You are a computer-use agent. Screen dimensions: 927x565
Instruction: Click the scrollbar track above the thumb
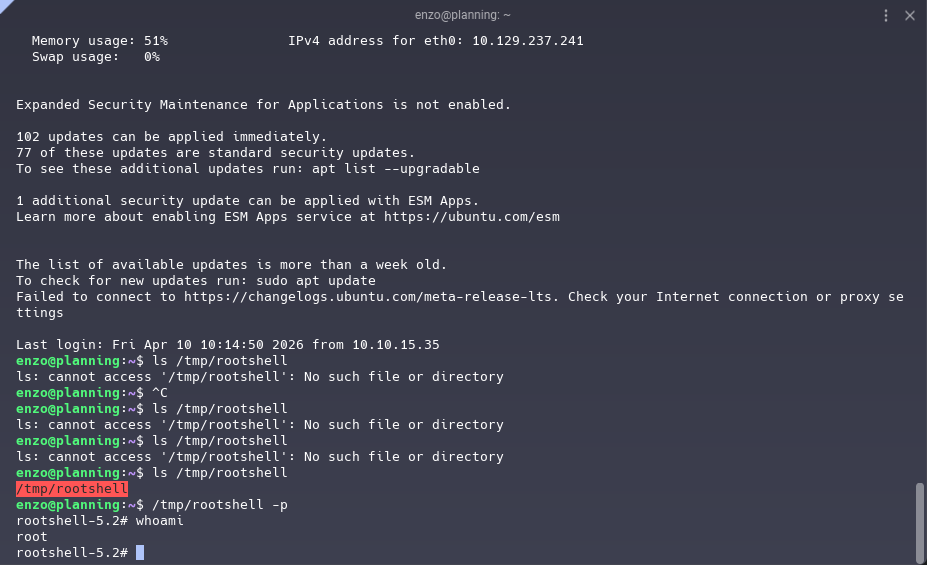coord(919,250)
